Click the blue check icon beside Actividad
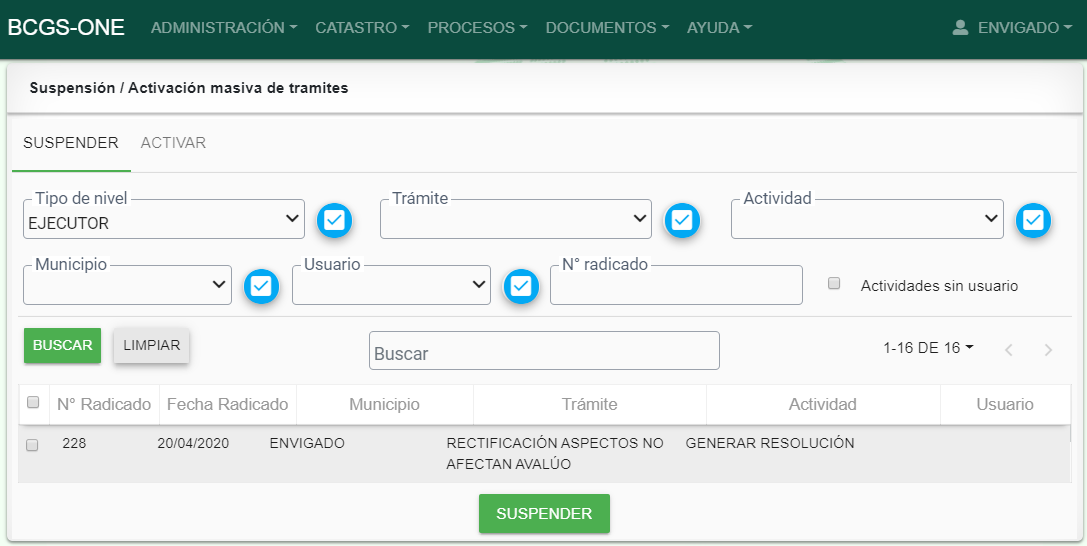This screenshot has height=546, width=1087. coord(1033,220)
